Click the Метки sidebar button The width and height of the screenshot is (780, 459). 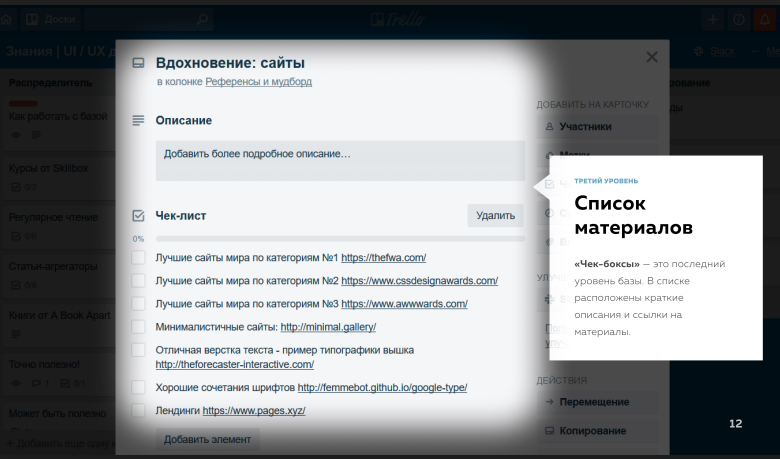tap(597, 155)
